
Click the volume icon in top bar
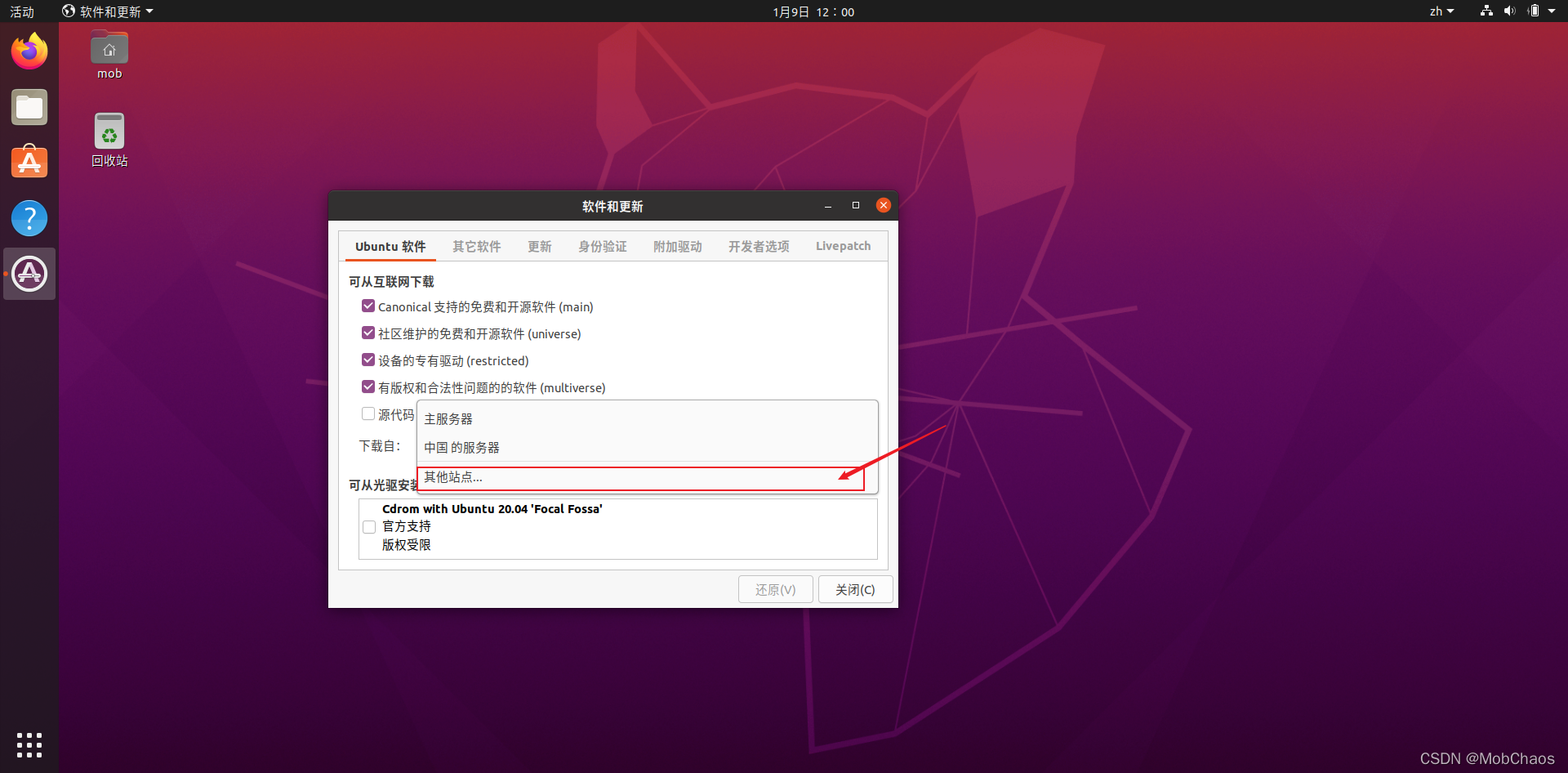1509,11
